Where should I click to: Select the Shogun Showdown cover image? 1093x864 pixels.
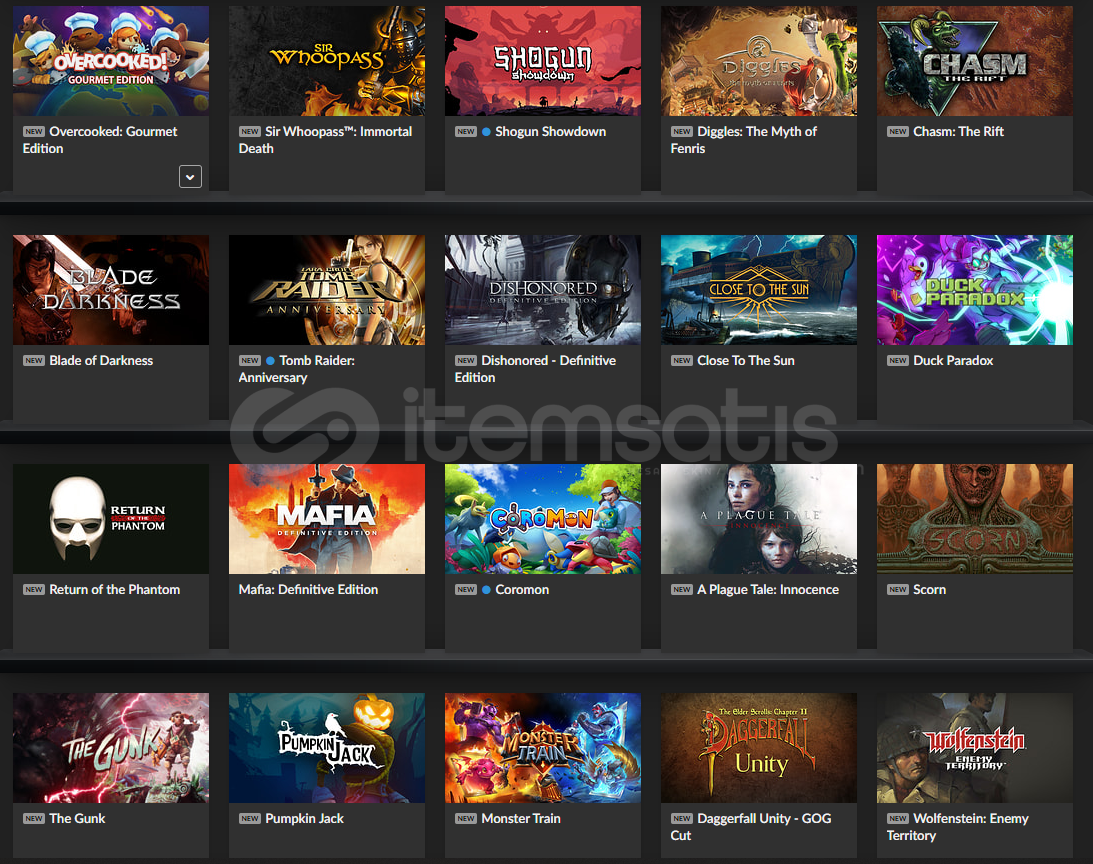(543, 61)
